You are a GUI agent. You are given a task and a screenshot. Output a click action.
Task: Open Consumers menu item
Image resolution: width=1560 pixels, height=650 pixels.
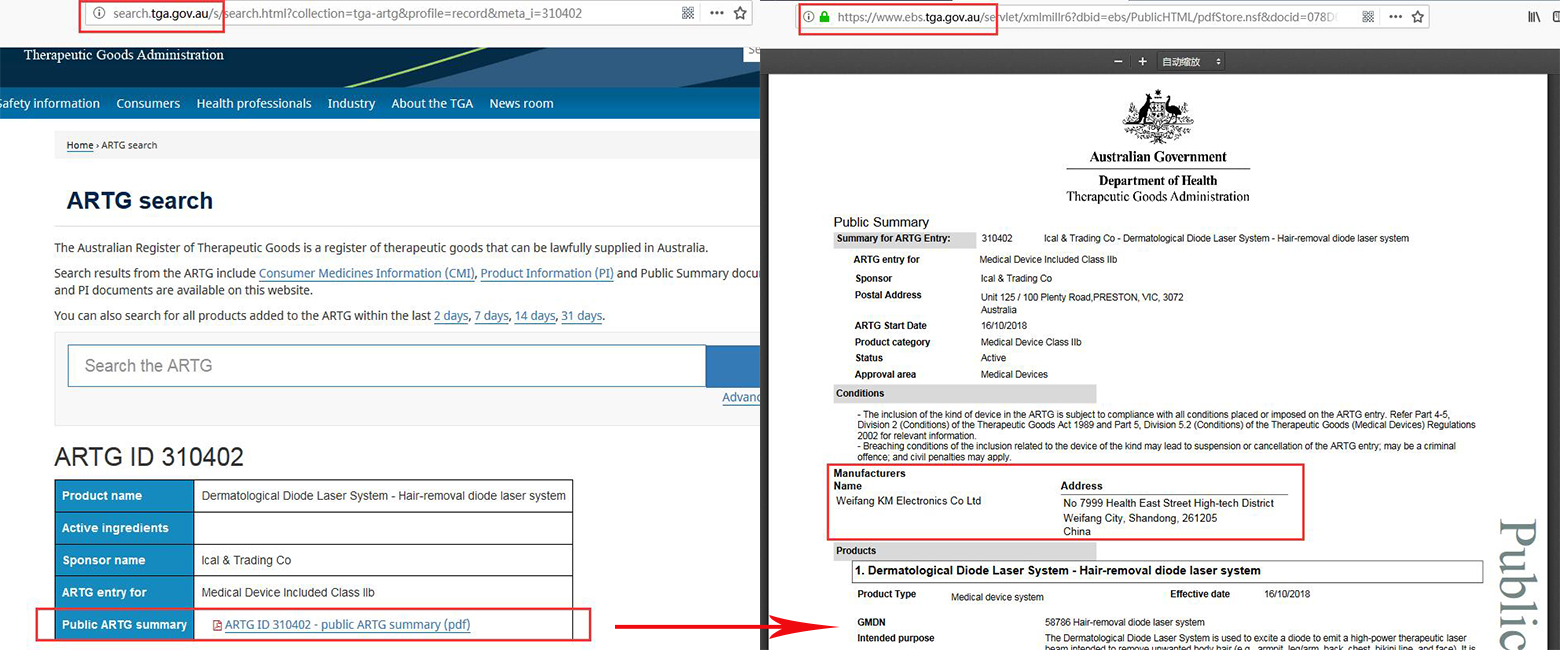148,104
